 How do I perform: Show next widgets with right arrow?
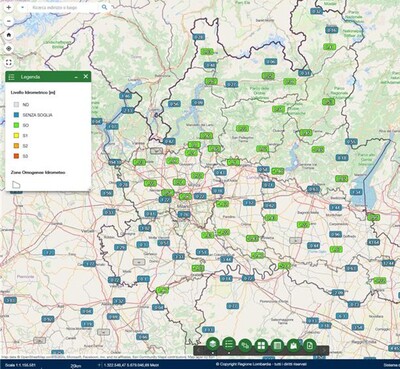(x=324, y=351)
